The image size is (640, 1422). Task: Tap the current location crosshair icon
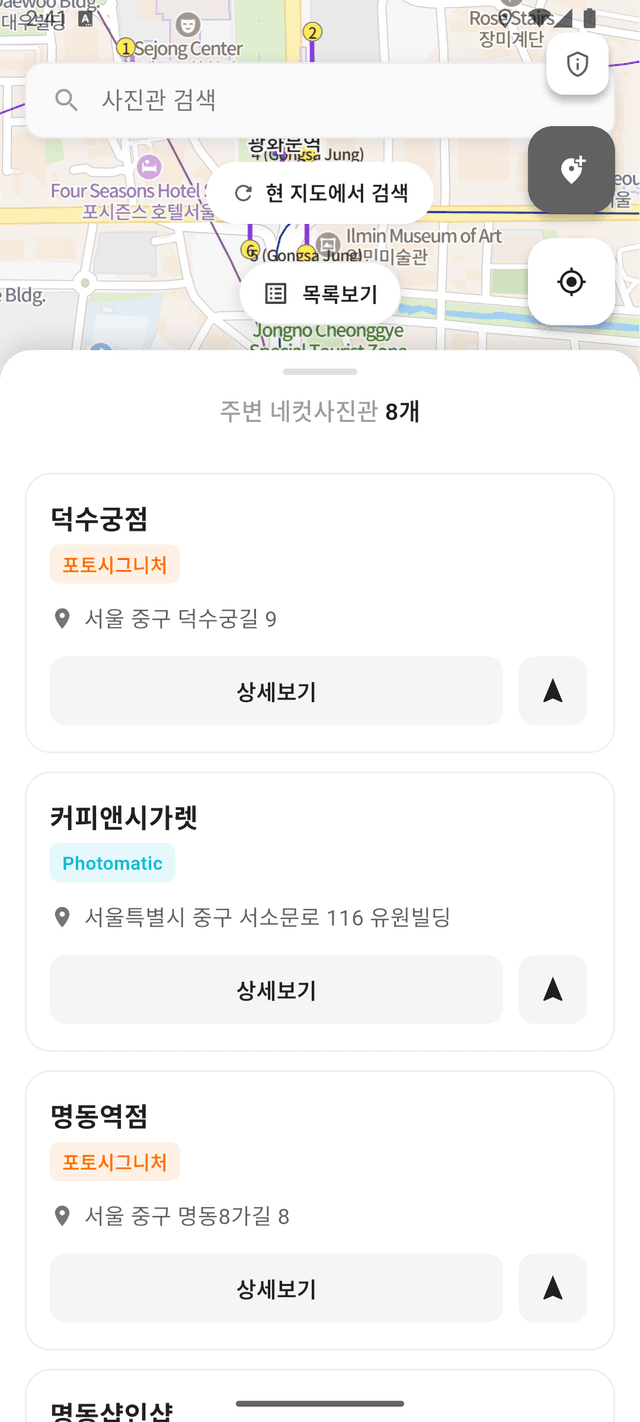click(571, 282)
